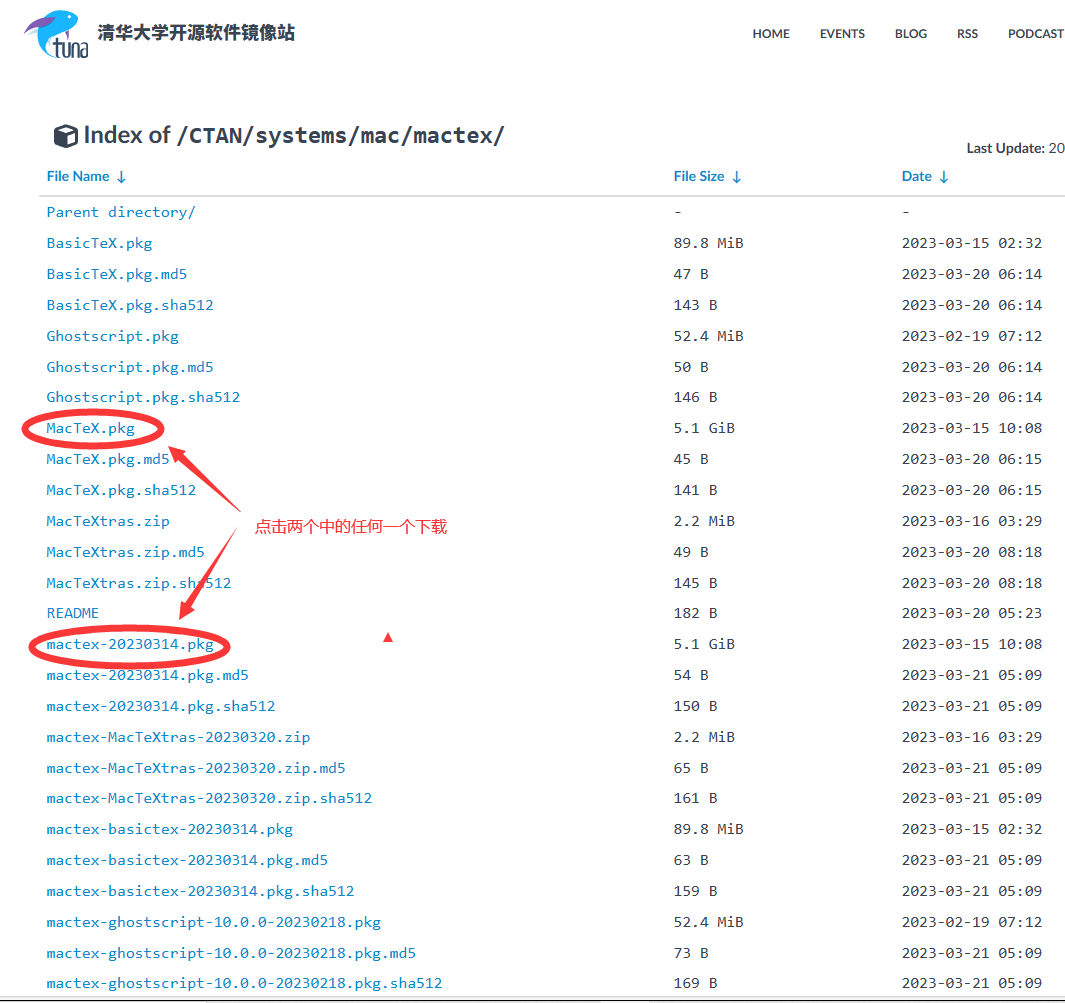Download mactex-MacTeXtras-20230320.zip
The height and width of the screenshot is (1003, 1065).
[178, 737]
